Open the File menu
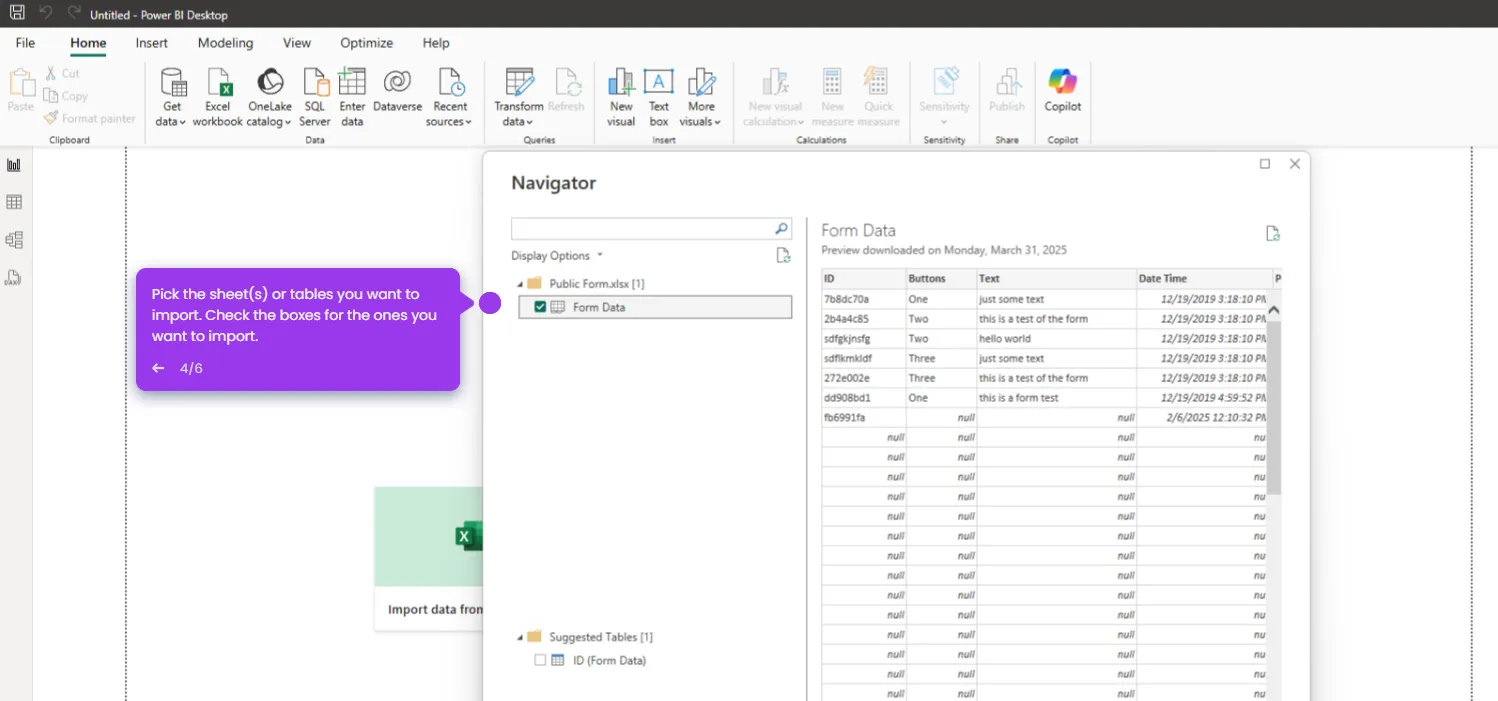1498x701 pixels. pyautogui.click(x=25, y=43)
